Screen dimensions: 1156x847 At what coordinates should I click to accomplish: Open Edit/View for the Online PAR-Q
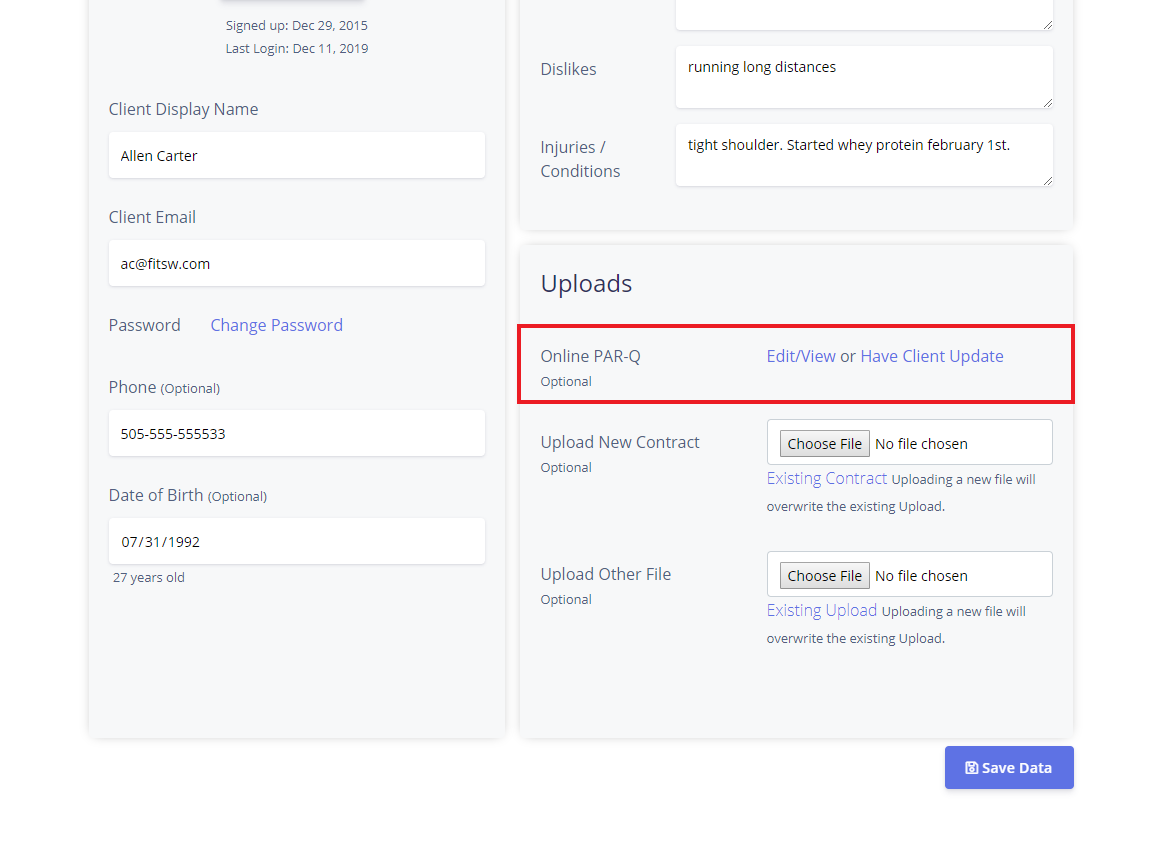(800, 356)
